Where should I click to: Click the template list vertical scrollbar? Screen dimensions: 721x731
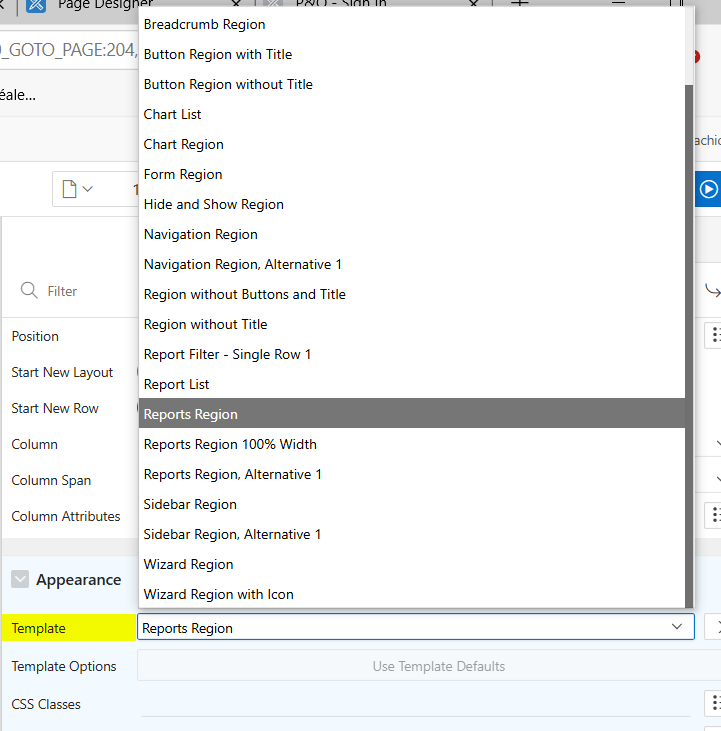(689, 340)
